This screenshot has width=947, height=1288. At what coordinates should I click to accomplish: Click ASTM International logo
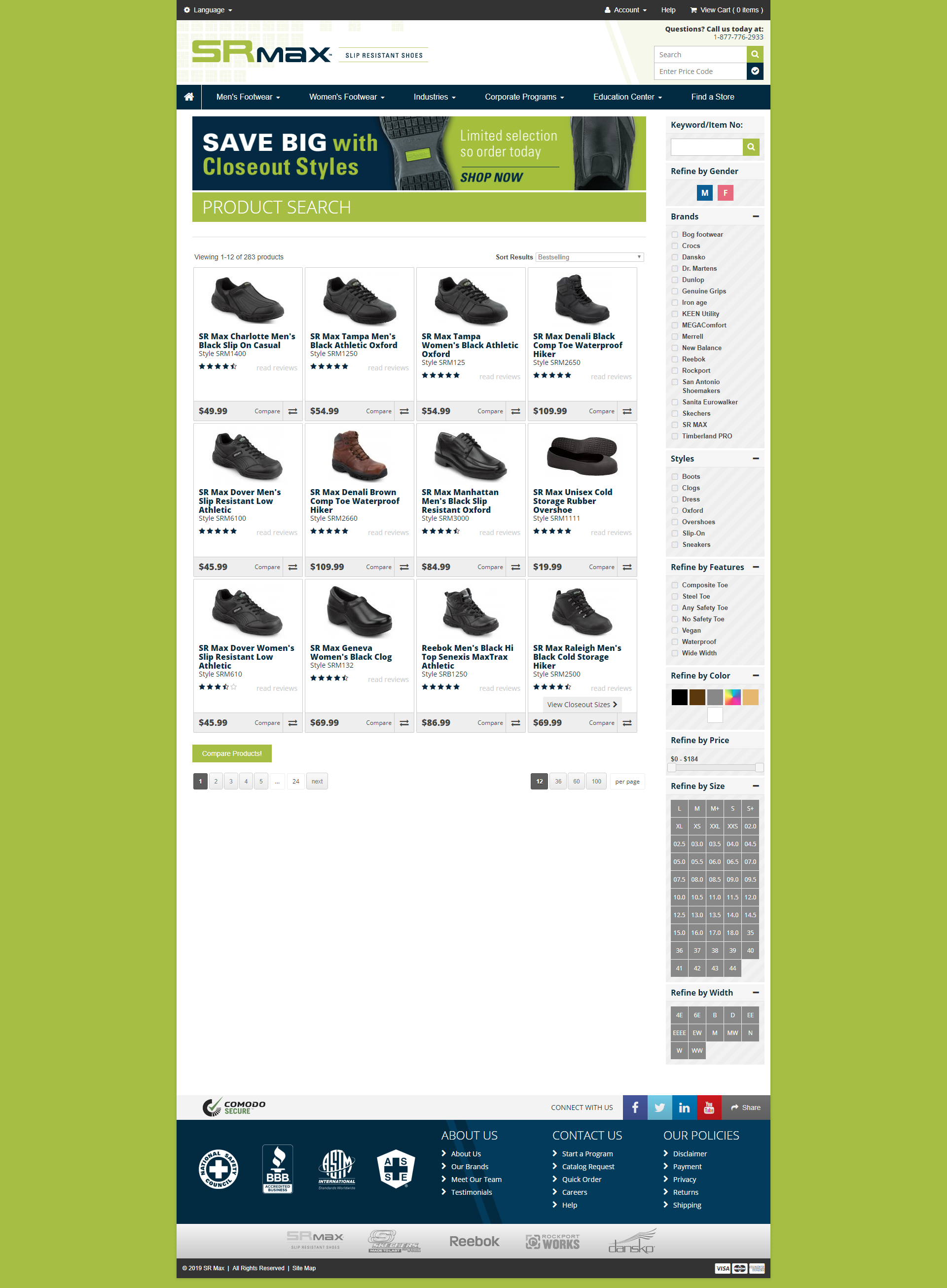coord(337,1169)
